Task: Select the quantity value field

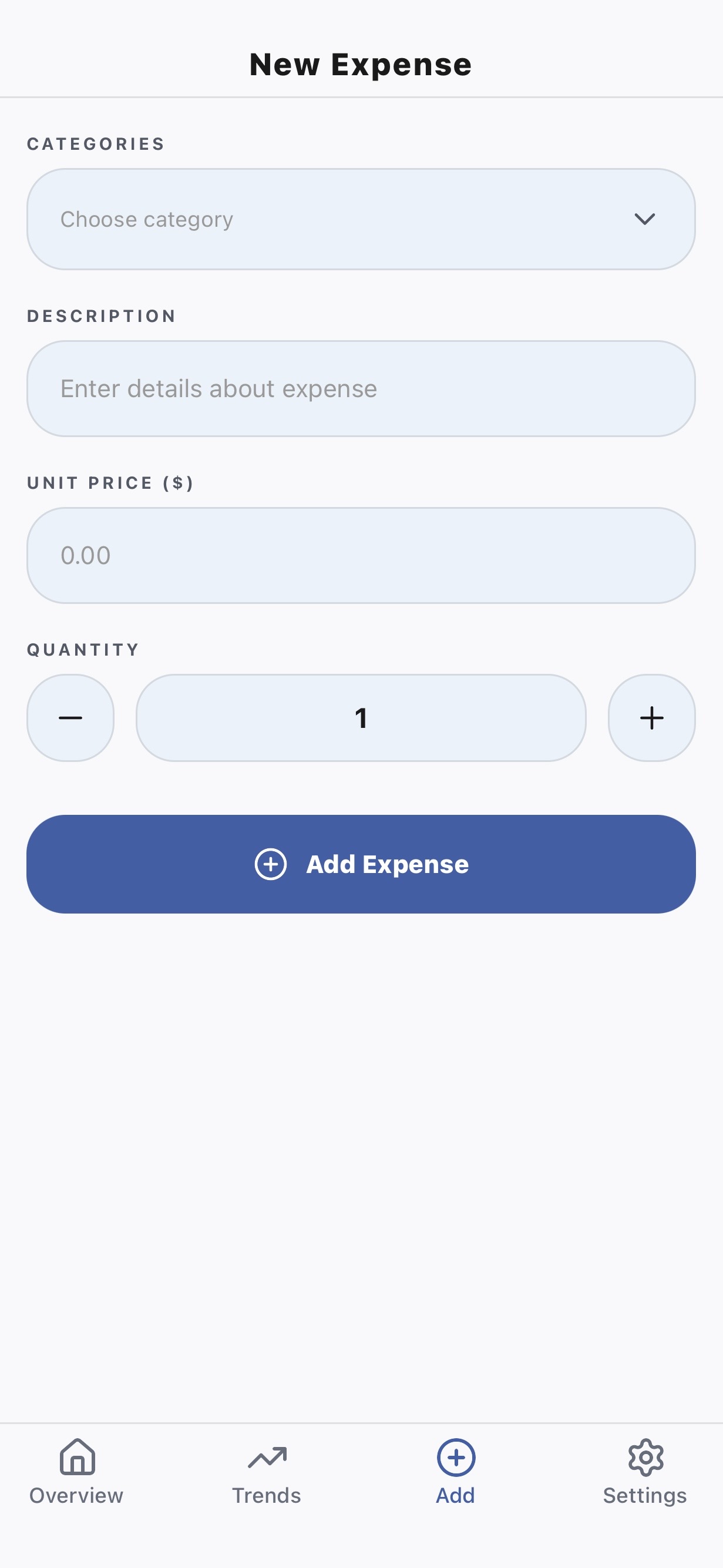Action: (361, 718)
